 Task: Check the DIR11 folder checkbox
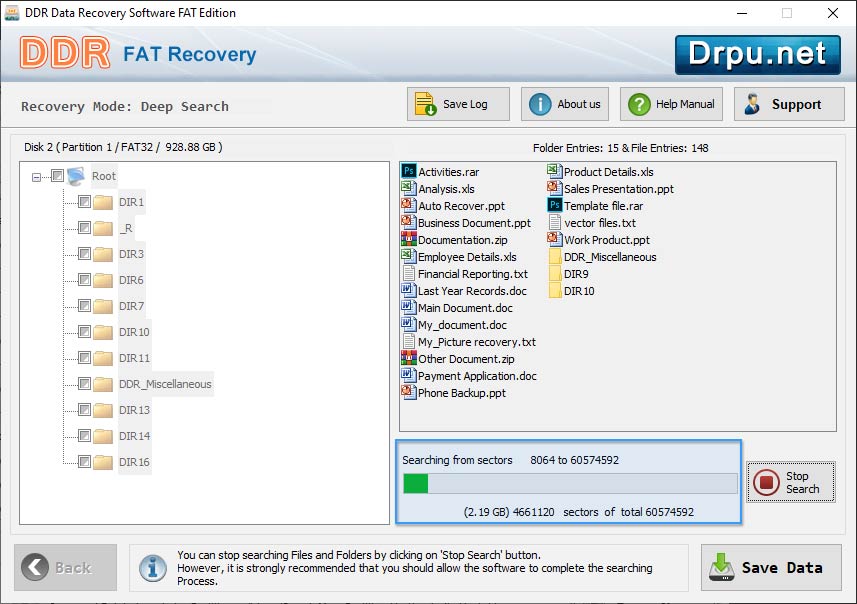pyautogui.click(x=84, y=357)
